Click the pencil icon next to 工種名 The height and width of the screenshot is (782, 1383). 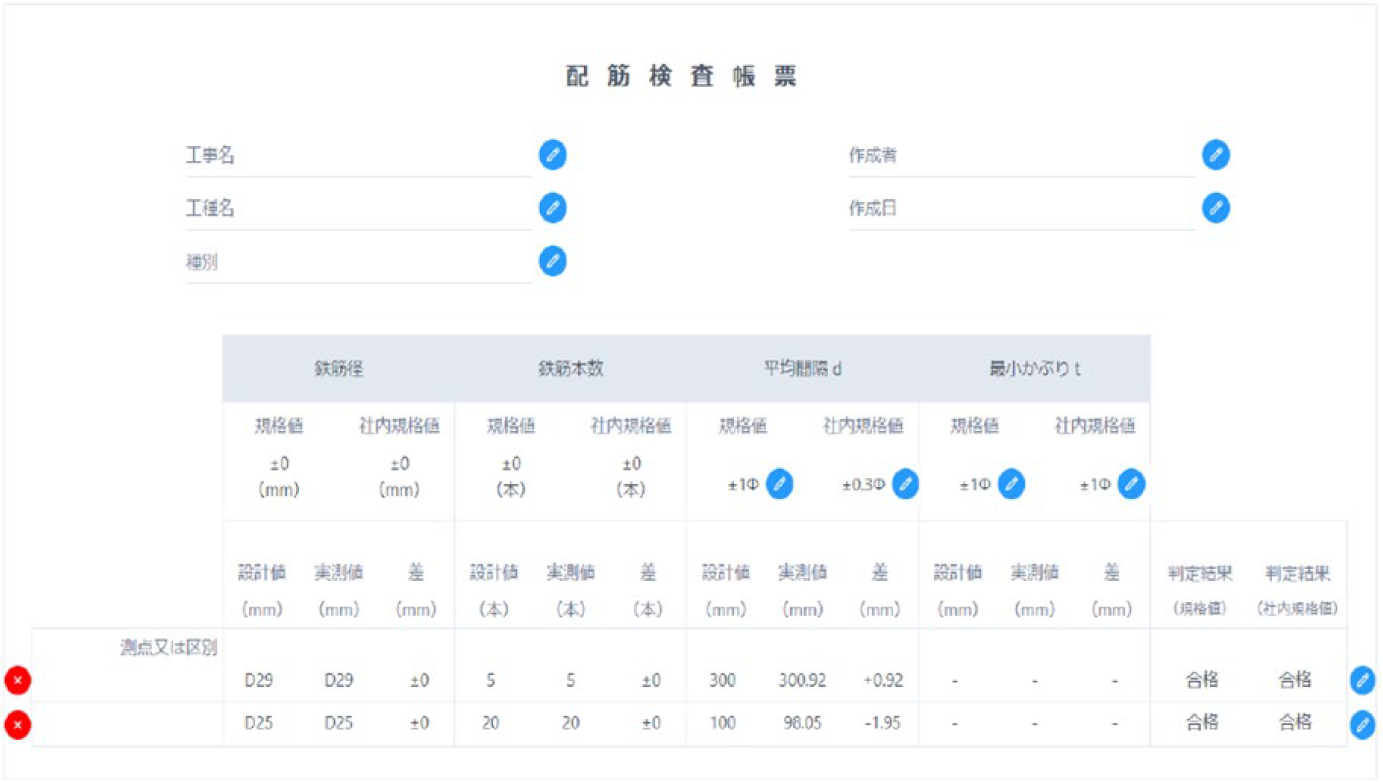point(553,208)
